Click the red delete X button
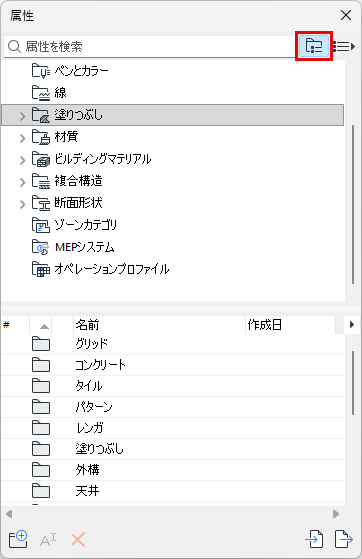The height and width of the screenshot is (559, 362). coord(78,540)
